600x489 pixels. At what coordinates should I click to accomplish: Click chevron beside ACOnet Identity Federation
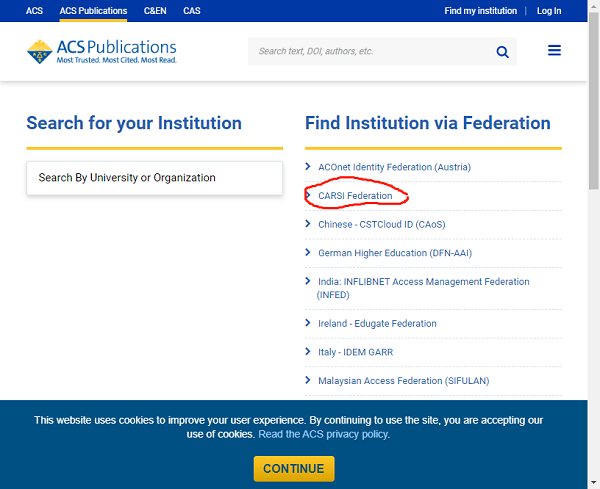point(308,166)
